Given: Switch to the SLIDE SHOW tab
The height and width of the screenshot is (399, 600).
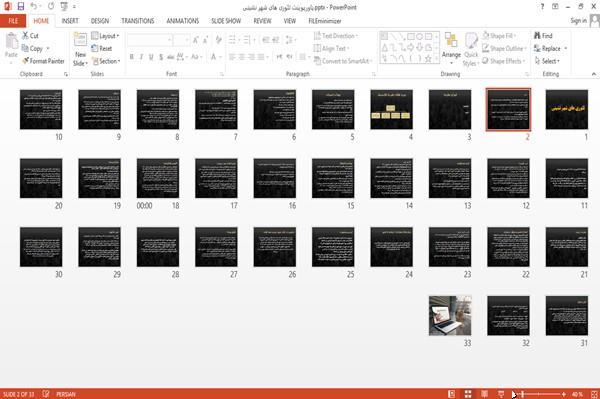Looking at the screenshot, I should [x=226, y=21].
